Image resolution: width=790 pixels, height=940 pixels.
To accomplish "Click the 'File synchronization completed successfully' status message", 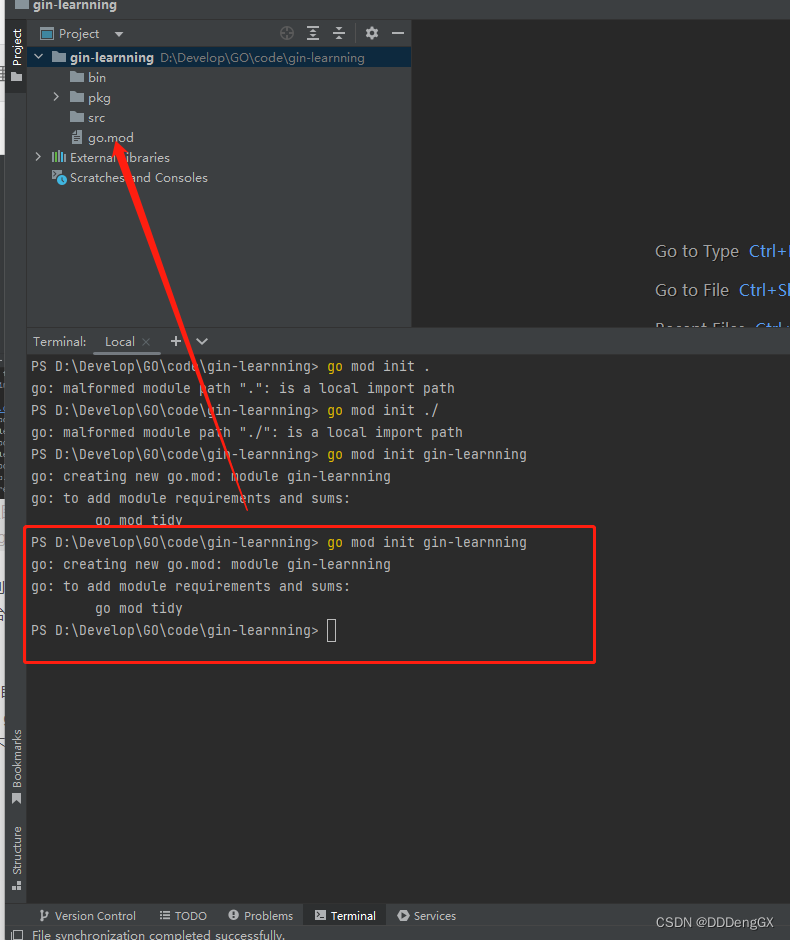I will (158, 935).
